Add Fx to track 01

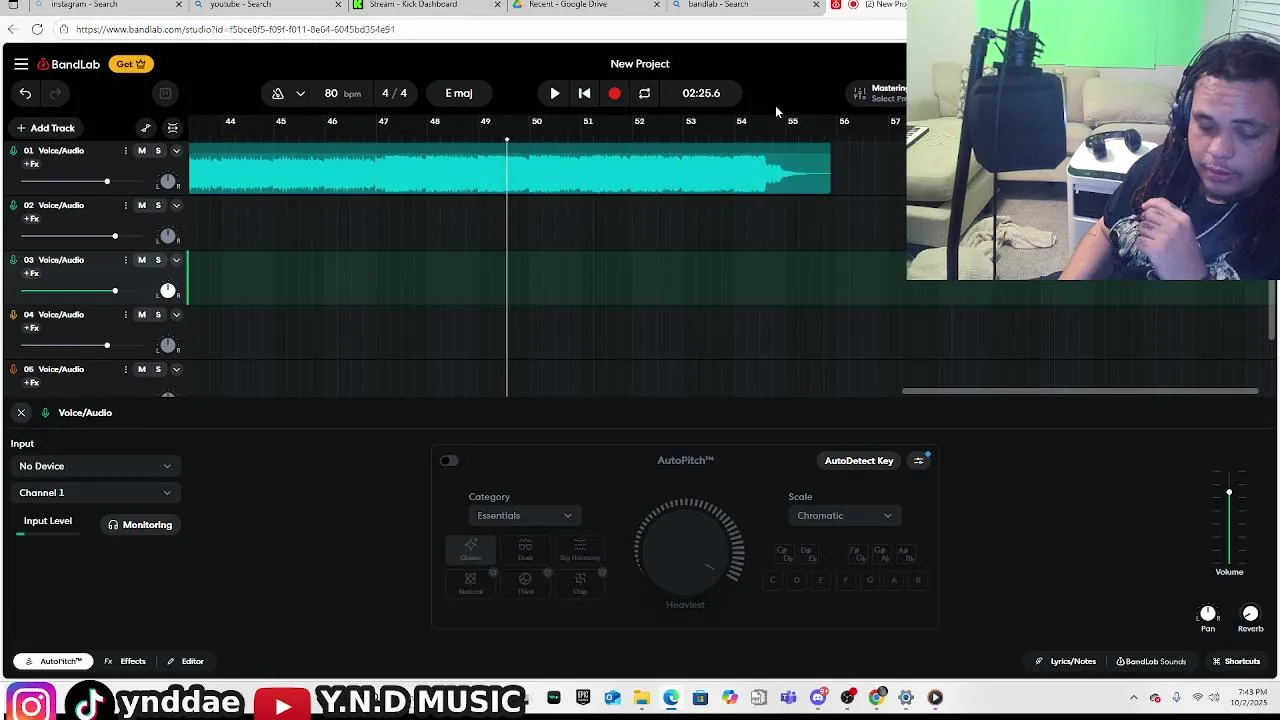(32, 164)
